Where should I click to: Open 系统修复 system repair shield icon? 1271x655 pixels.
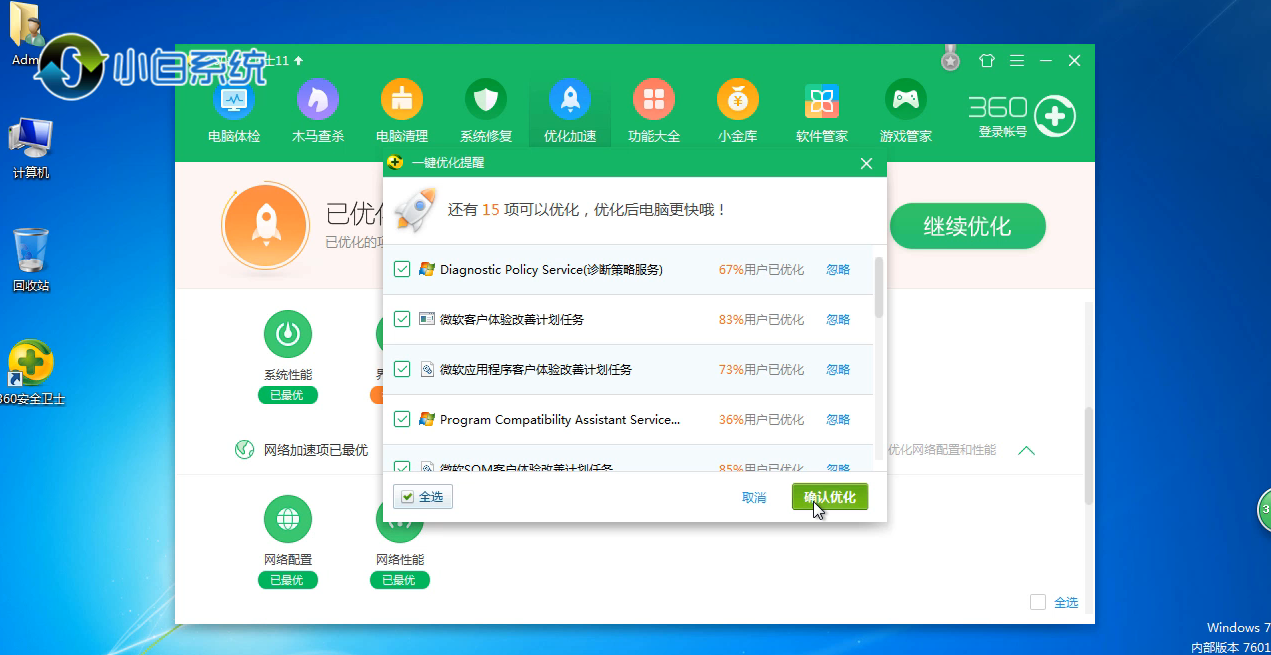pos(486,99)
